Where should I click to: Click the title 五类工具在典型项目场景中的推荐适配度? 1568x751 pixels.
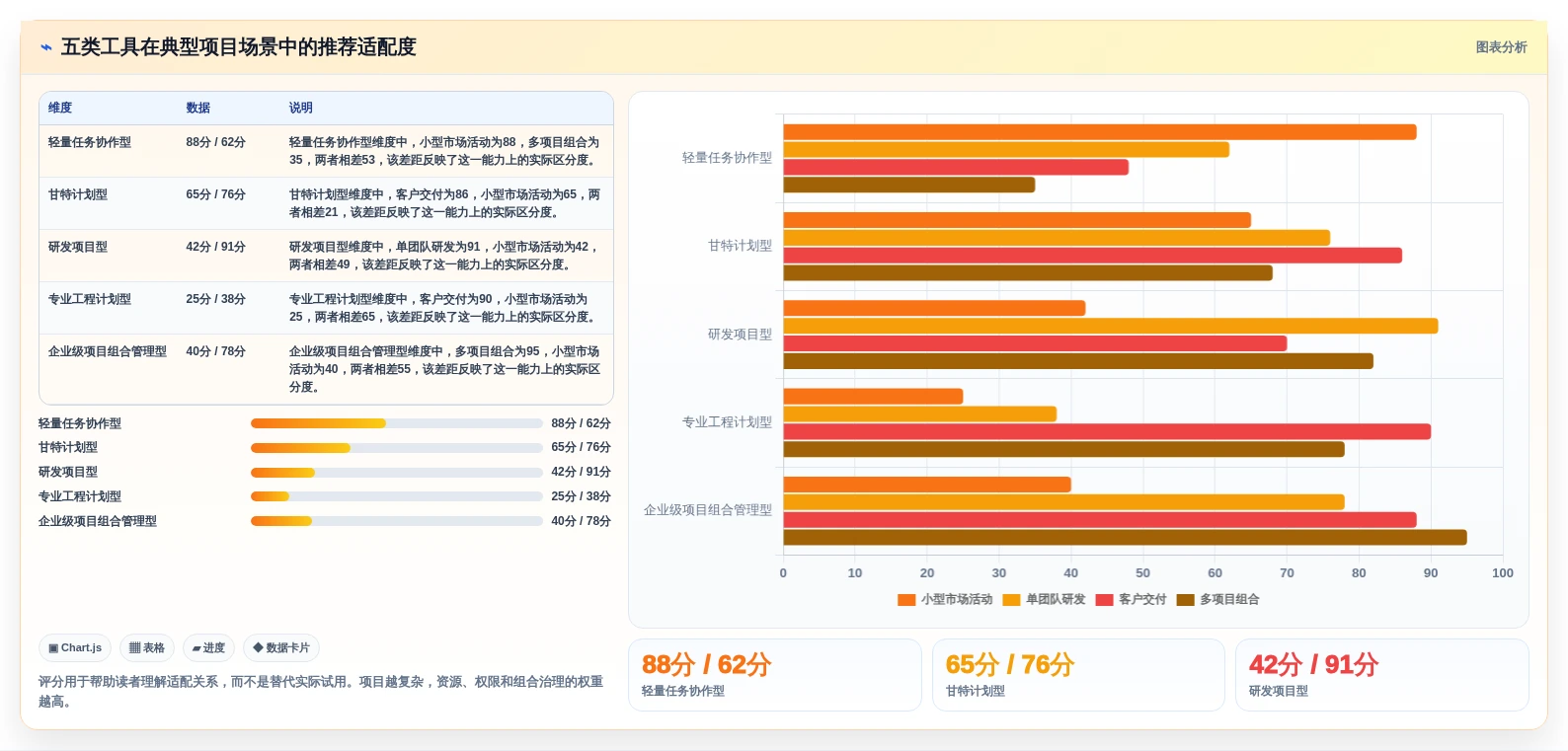click(239, 47)
